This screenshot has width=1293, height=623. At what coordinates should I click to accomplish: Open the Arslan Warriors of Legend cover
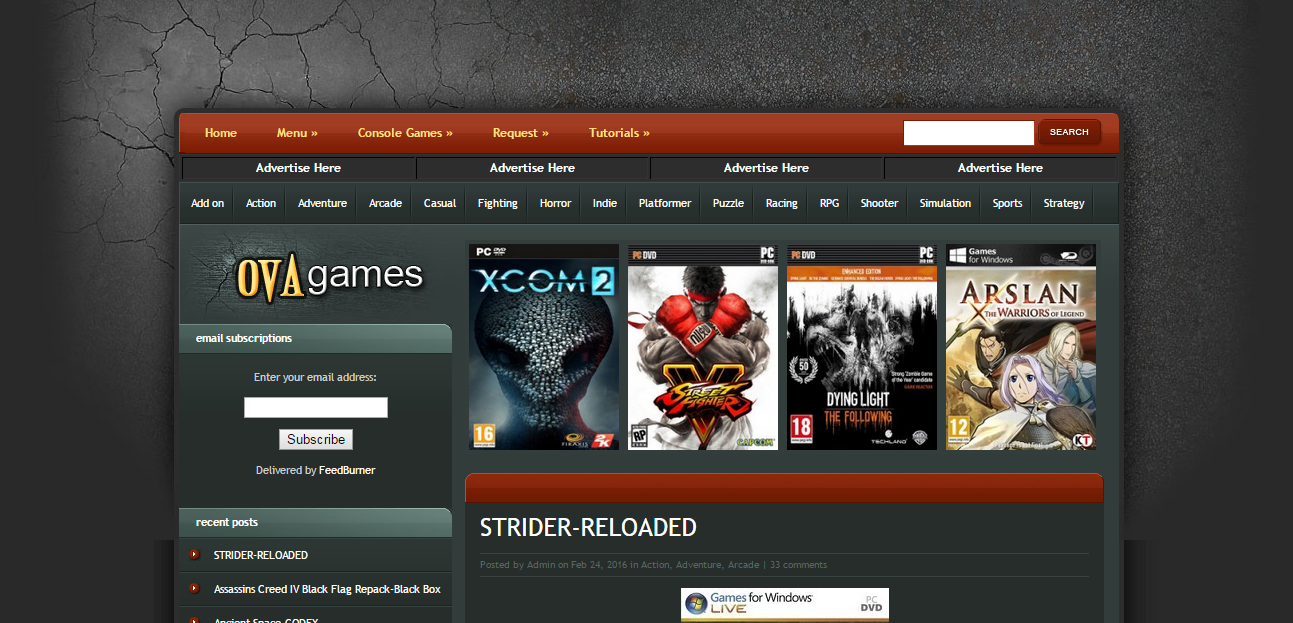1021,347
